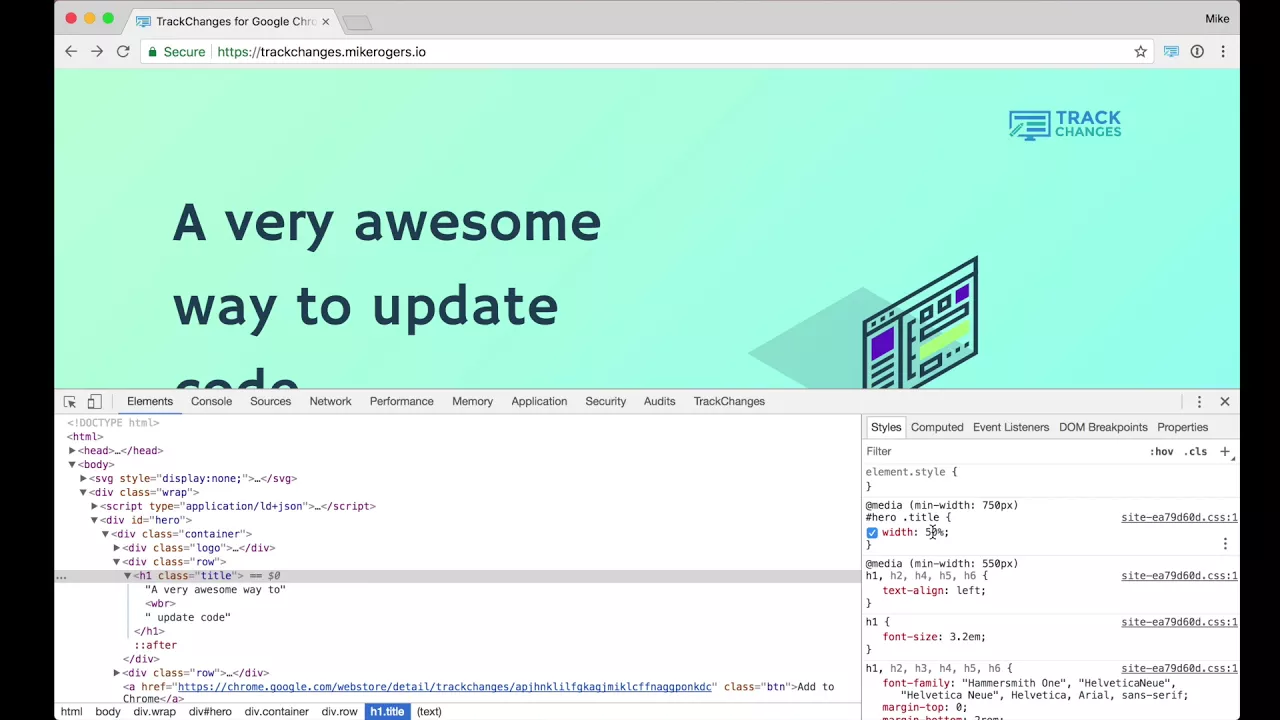Screen dimensions: 1280x720
Task: Select the div.wrap breadcrumb
Action: coord(154,712)
